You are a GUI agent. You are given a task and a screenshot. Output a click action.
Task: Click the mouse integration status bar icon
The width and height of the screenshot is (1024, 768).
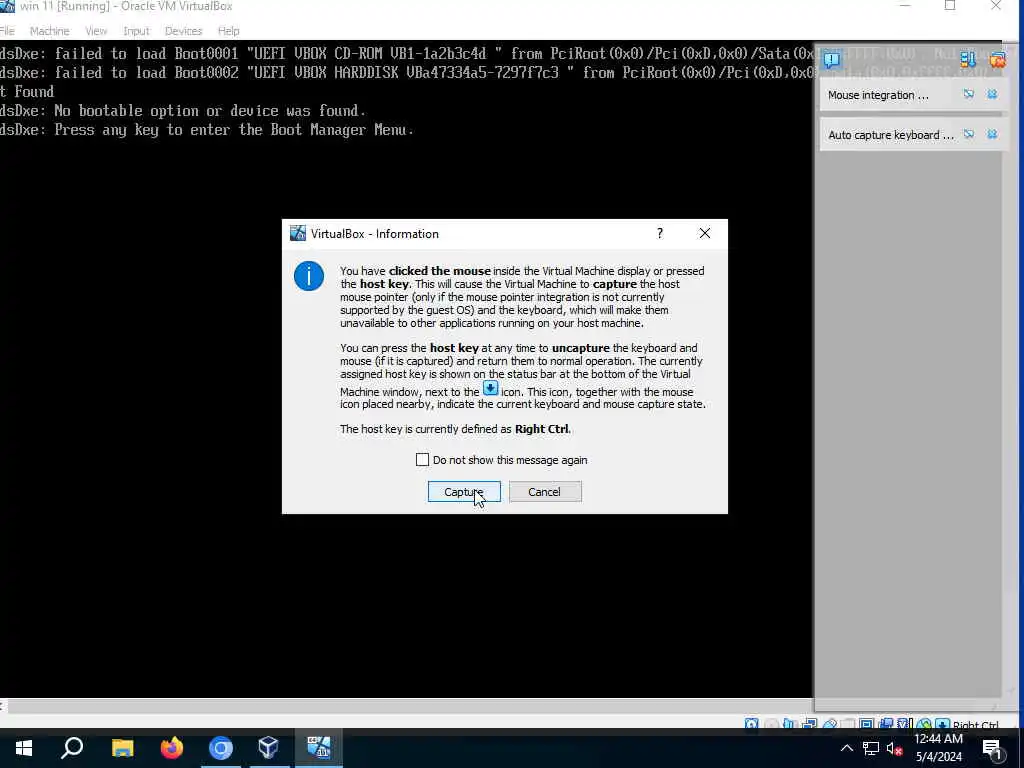(x=924, y=724)
